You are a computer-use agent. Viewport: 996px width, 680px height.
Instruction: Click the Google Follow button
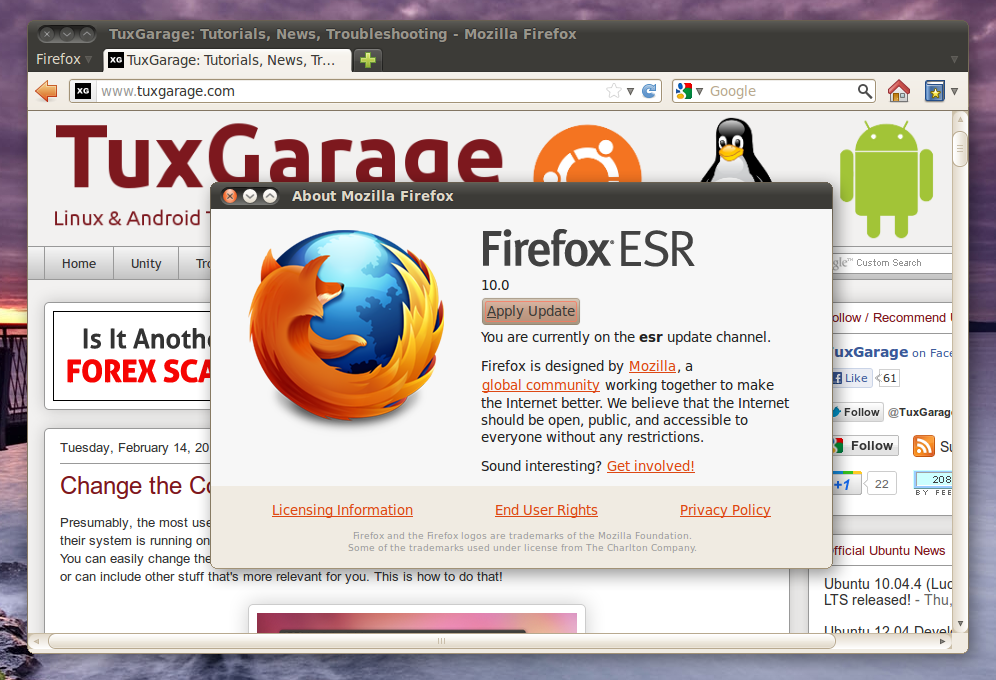[x=865, y=446]
